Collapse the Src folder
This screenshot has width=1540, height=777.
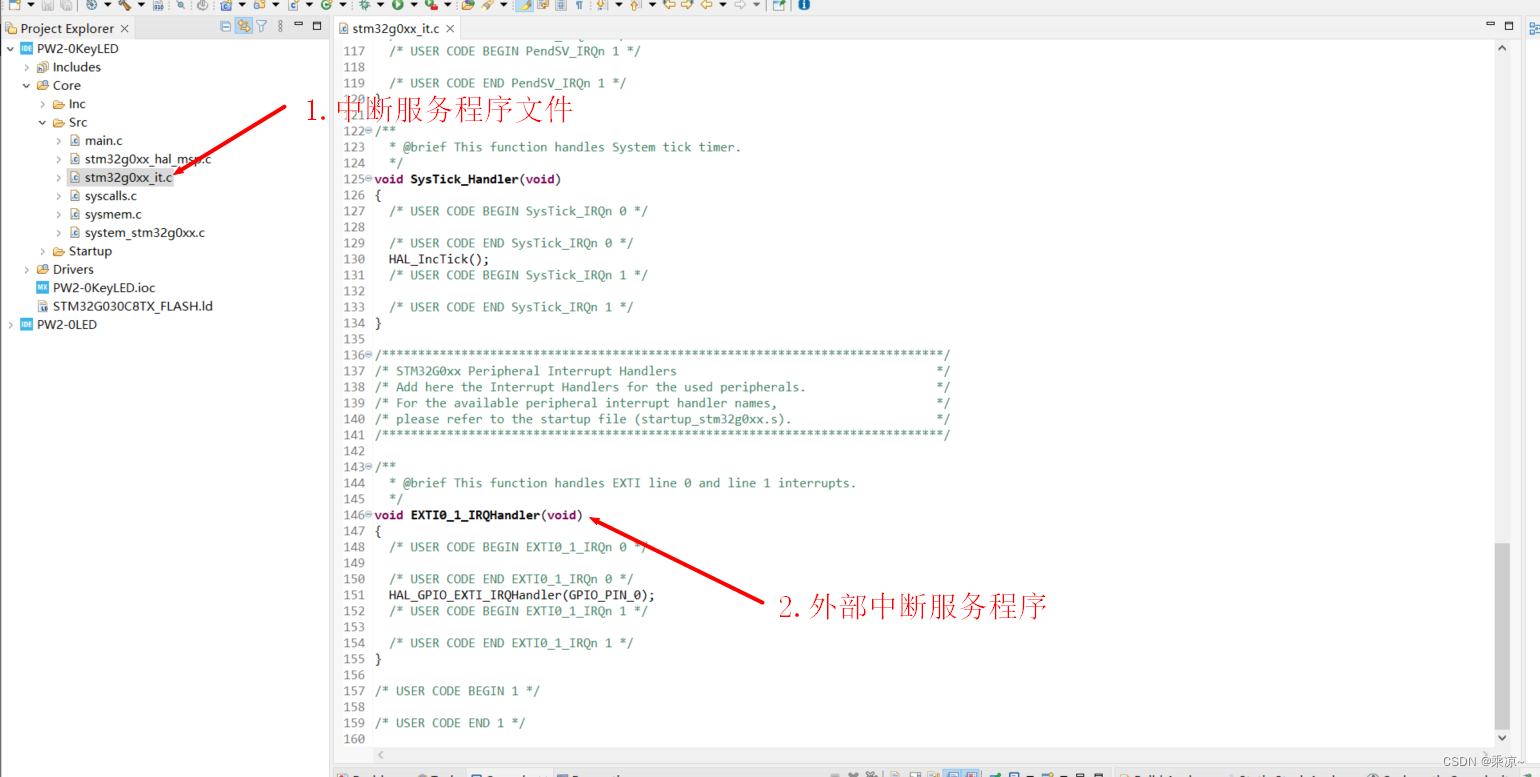[42, 123]
